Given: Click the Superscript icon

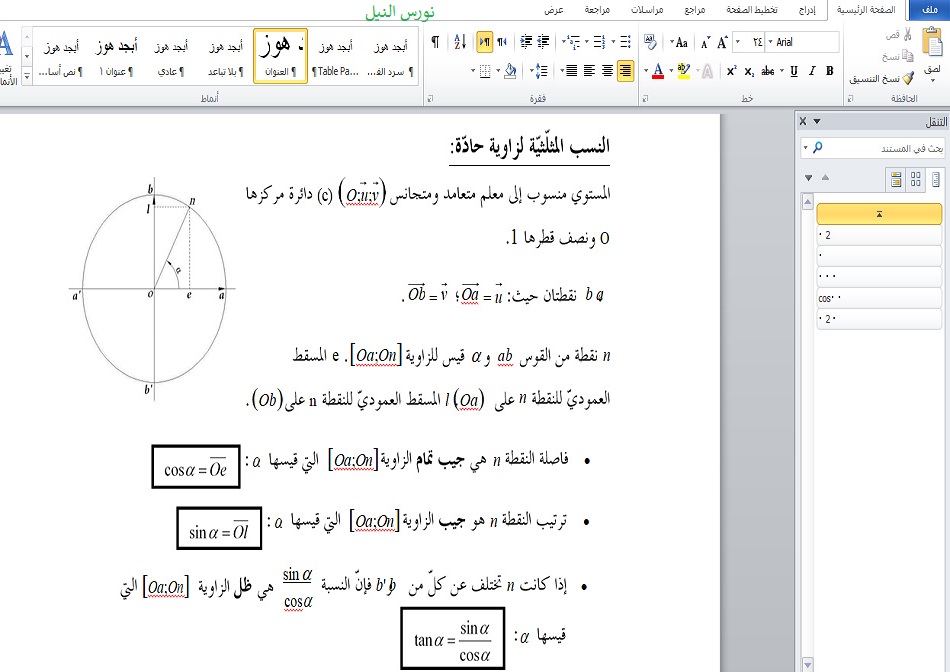Looking at the screenshot, I should tap(732, 71).
